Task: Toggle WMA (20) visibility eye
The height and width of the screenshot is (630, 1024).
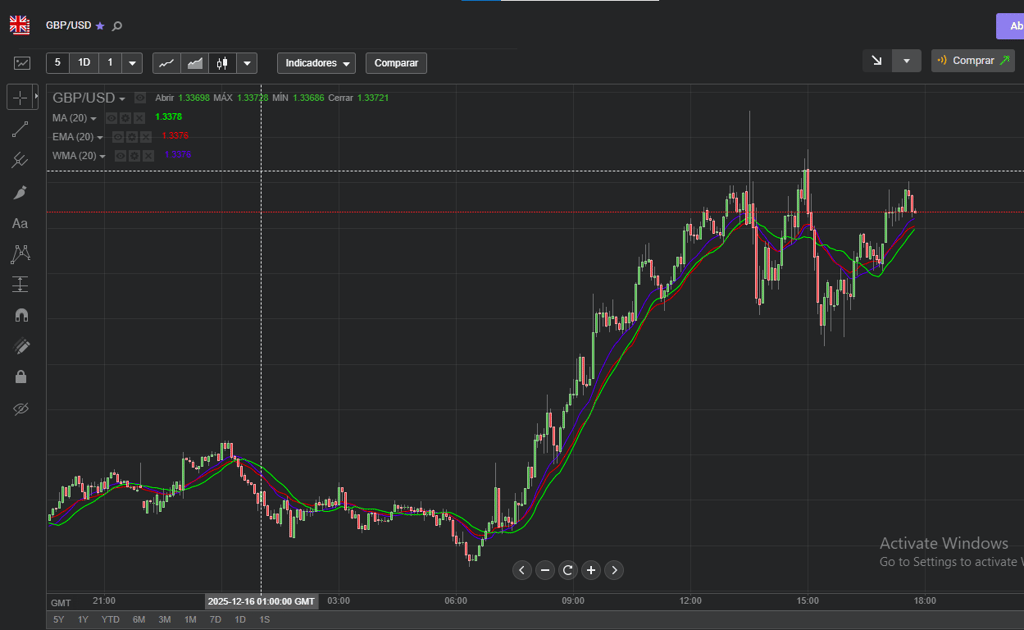Action: click(121, 156)
